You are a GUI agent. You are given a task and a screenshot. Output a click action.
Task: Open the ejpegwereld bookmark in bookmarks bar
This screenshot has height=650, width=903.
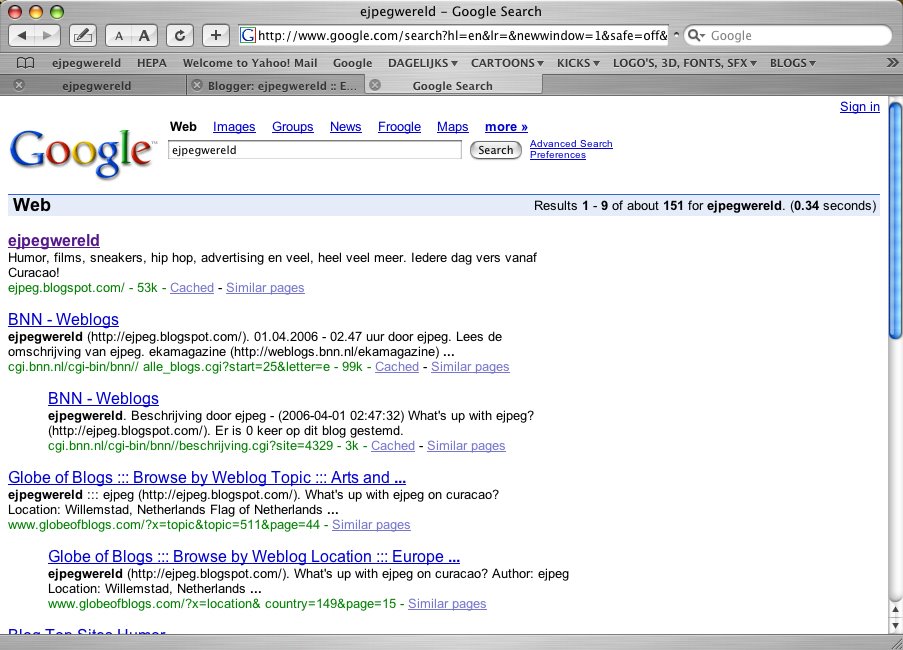click(86, 63)
